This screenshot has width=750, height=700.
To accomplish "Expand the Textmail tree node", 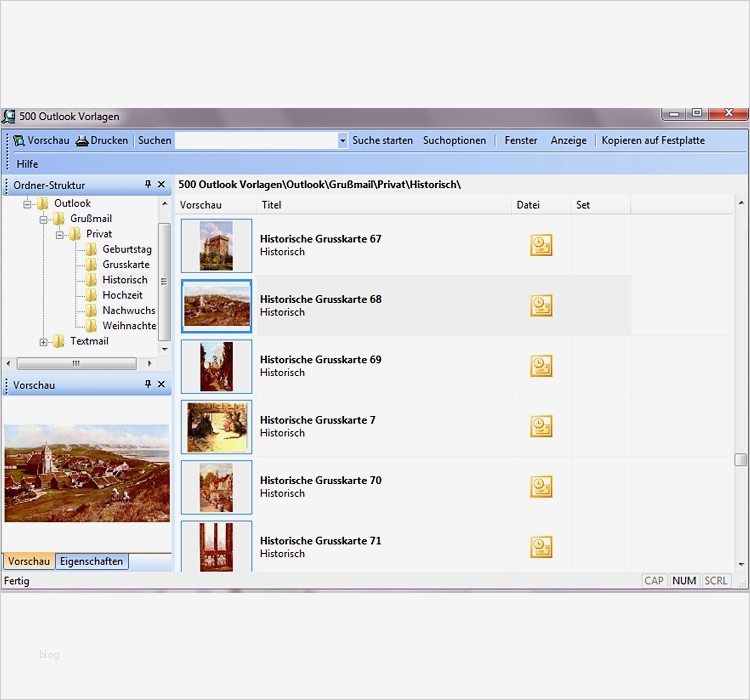I will coord(44,342).
